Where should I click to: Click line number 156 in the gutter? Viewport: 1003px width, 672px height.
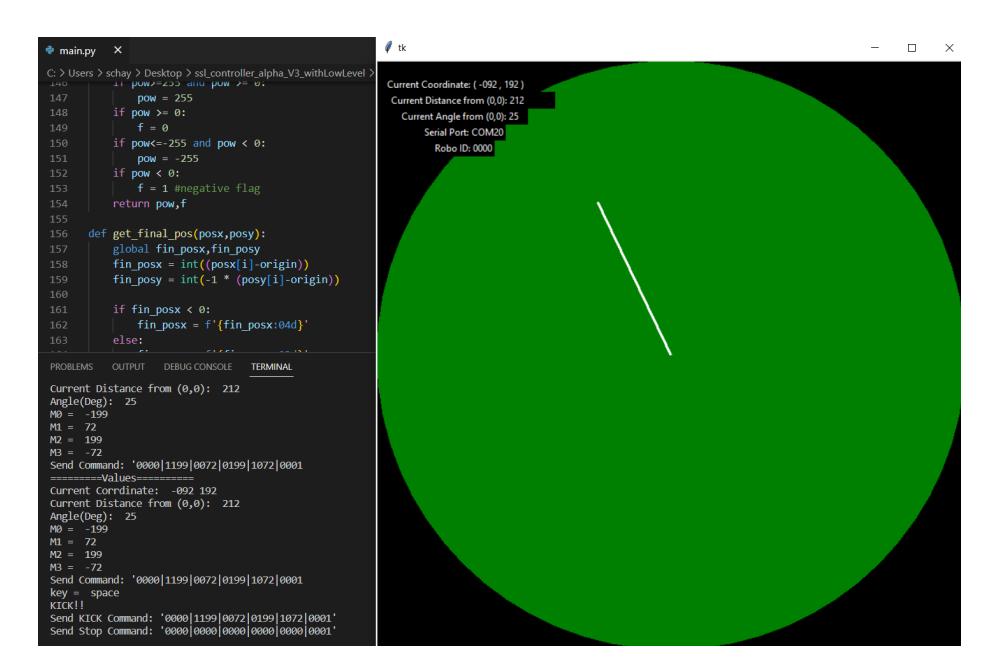58,234
